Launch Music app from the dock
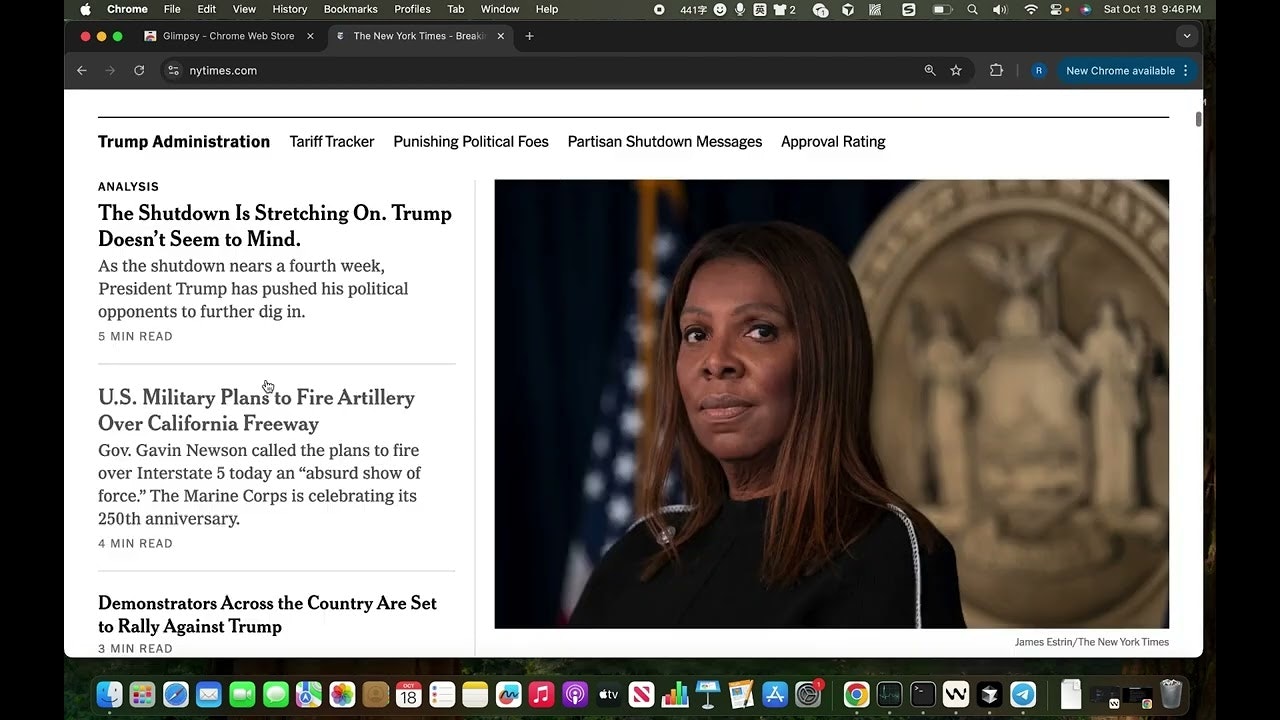Screen dimensions: 1280x720 pos(541,694)
